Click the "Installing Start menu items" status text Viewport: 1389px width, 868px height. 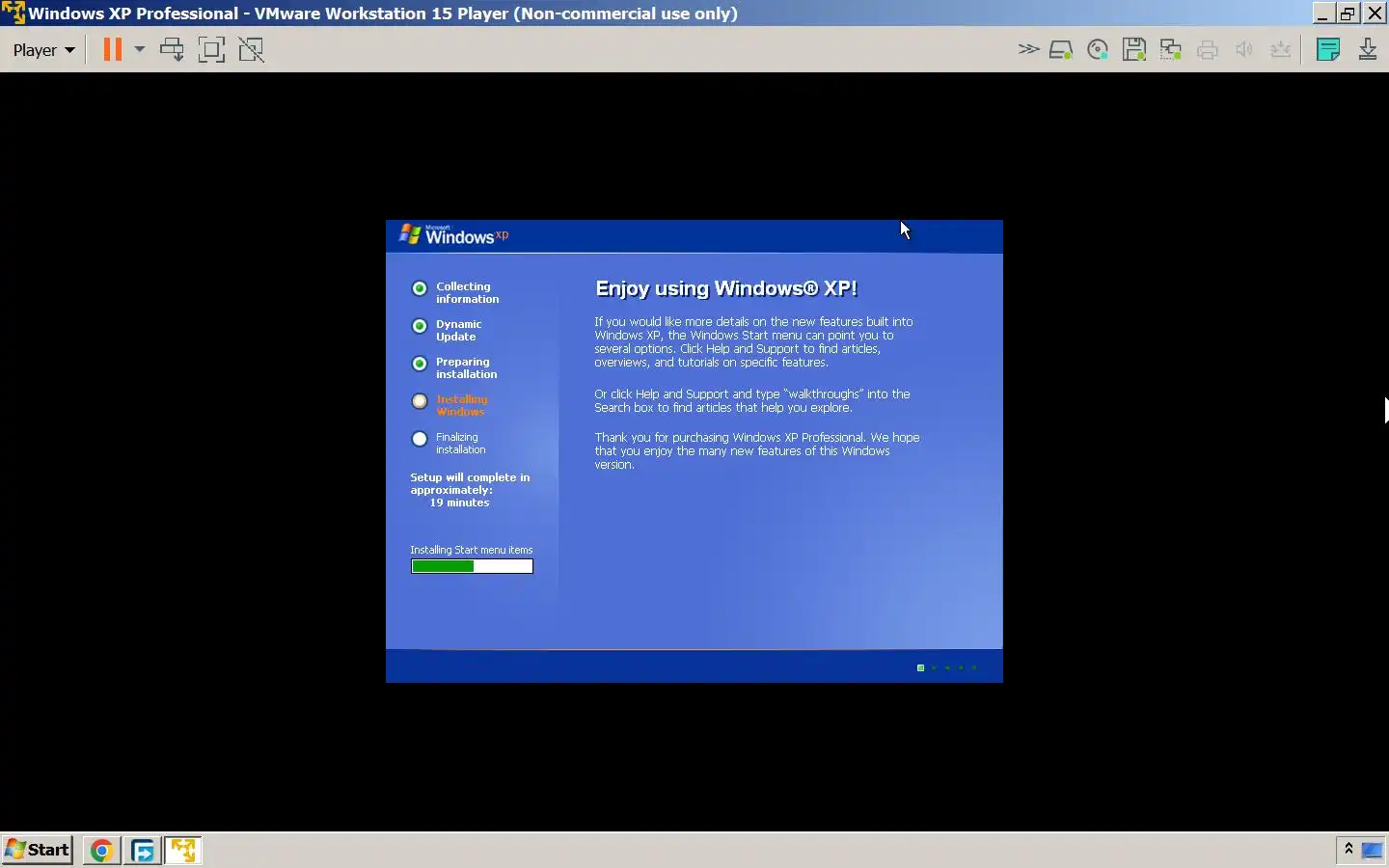click(472, 550)
